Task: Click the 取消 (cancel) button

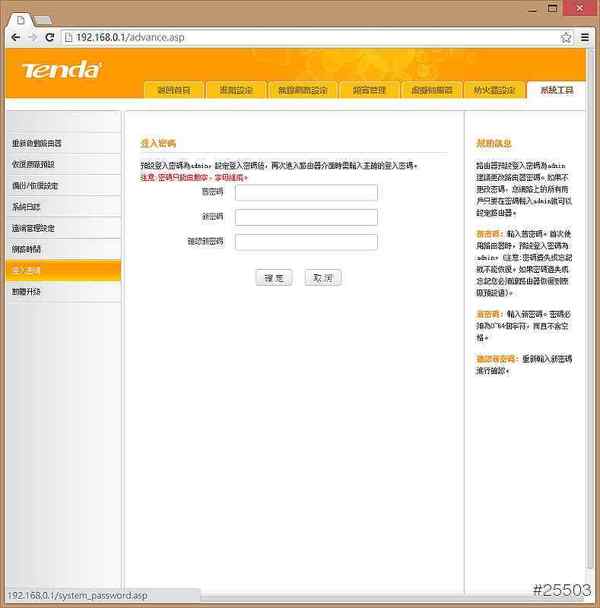Action: pyautogui.click(x=323, y=278)
